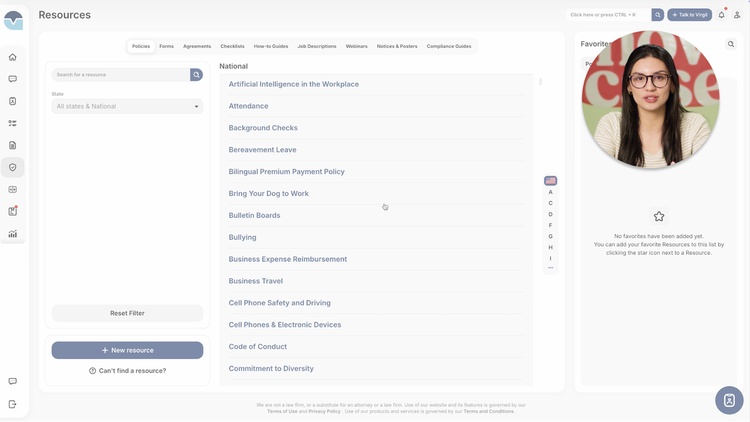The height and width of the screenshot is (422, 750).
Task: Open the Attendance policy
Action: [248, 106]
